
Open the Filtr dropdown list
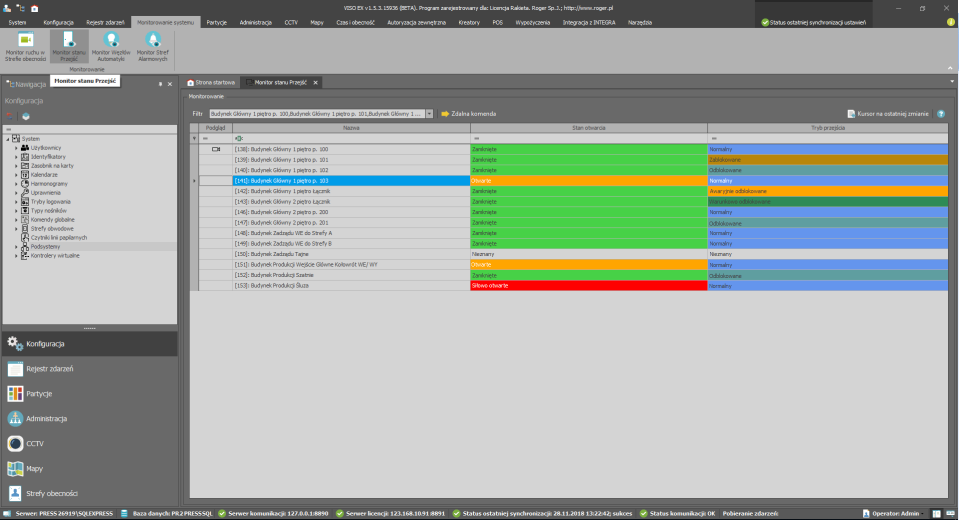[430, 114]
